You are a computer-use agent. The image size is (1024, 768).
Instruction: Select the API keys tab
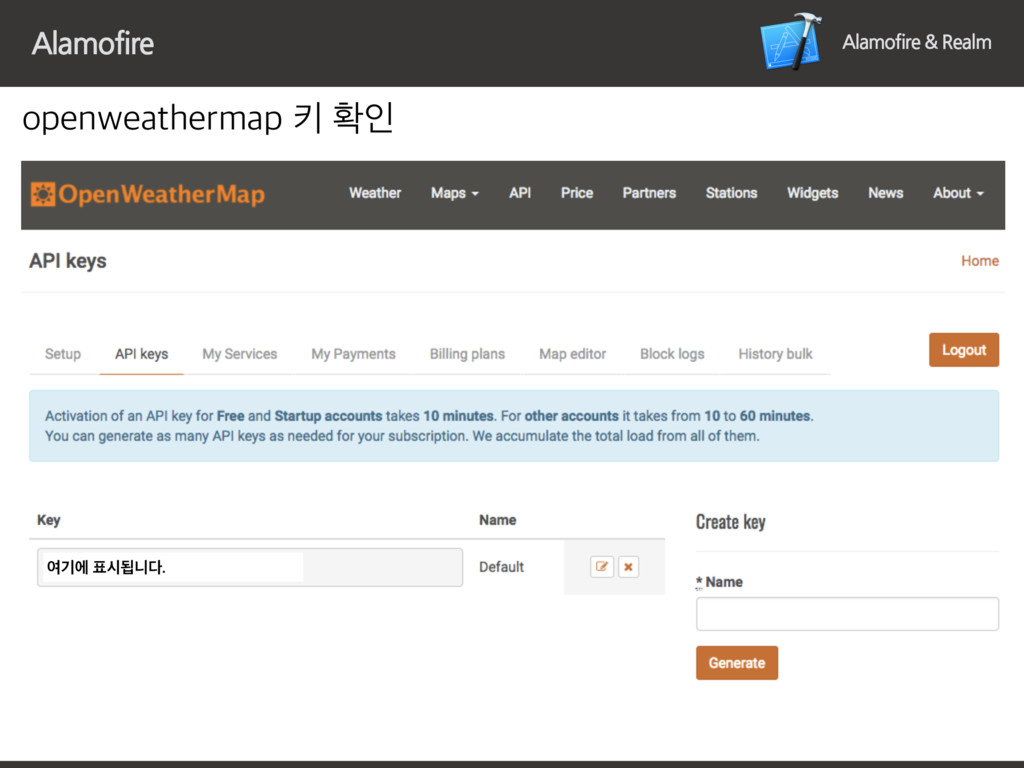142,354
